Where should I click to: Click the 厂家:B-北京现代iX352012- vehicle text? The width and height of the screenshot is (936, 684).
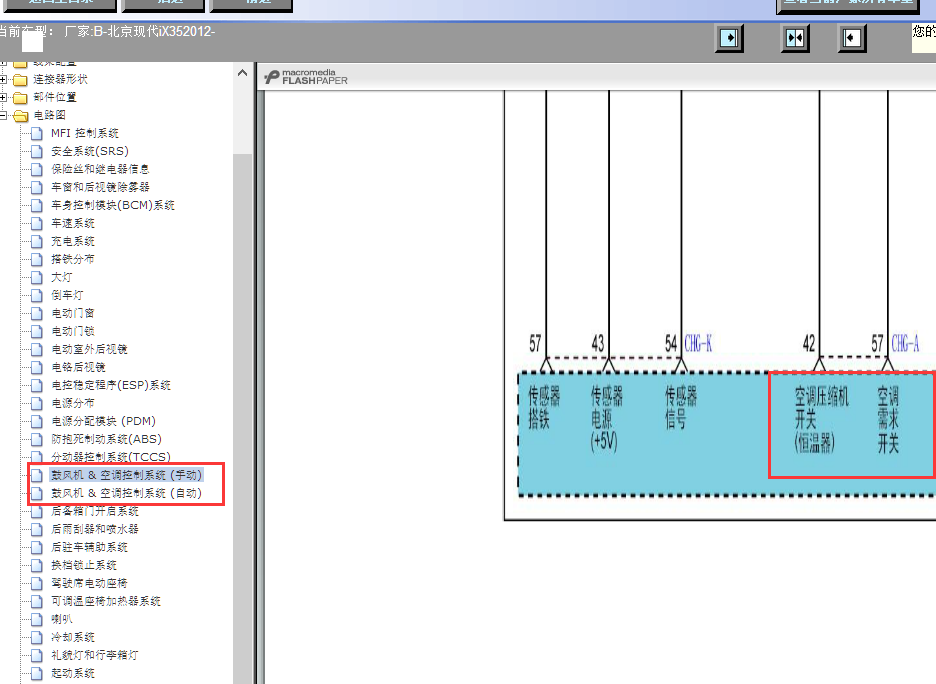coord(139,32)
